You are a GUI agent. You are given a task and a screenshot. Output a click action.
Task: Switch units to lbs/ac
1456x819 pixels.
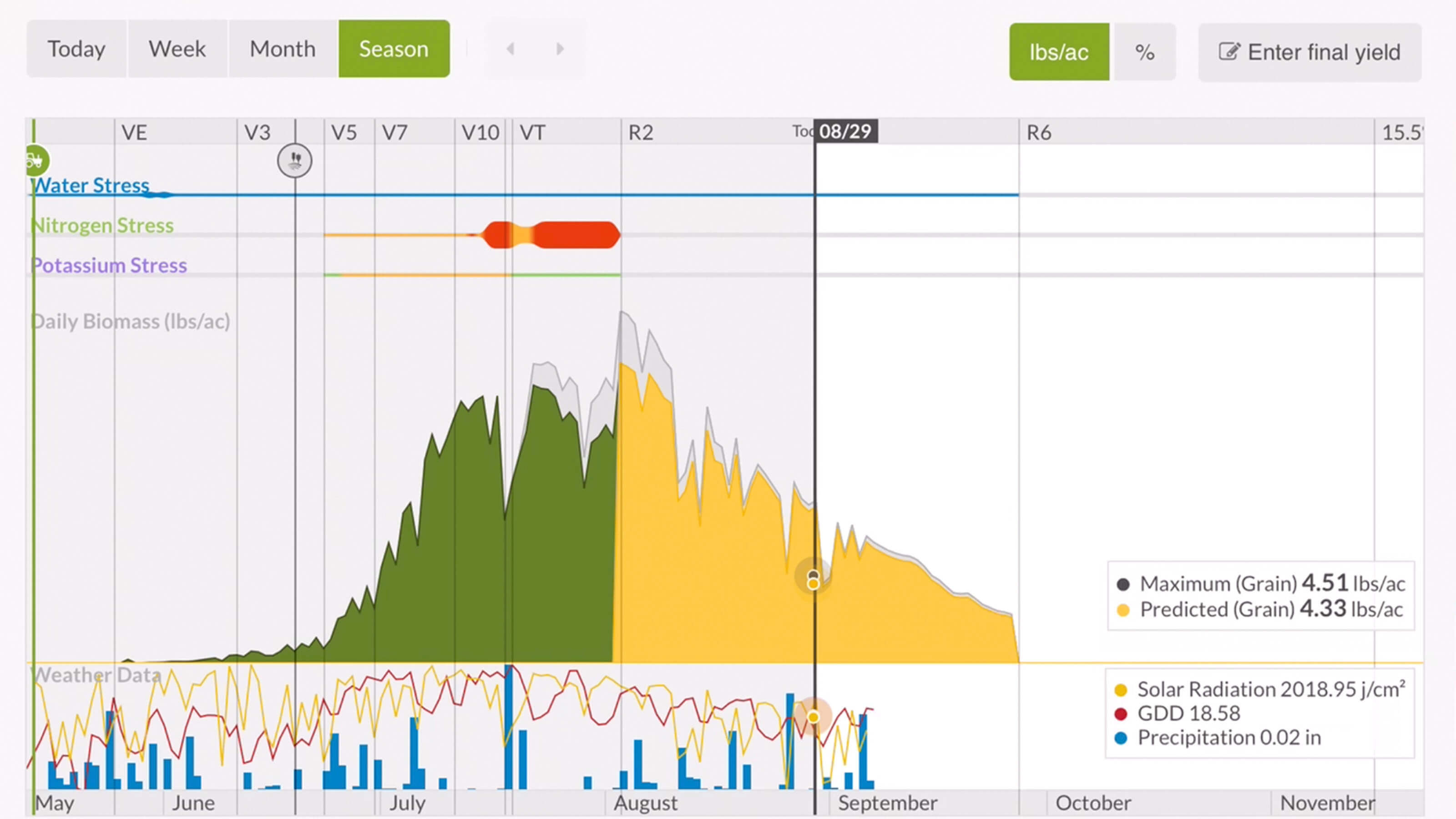(1059, 52)
